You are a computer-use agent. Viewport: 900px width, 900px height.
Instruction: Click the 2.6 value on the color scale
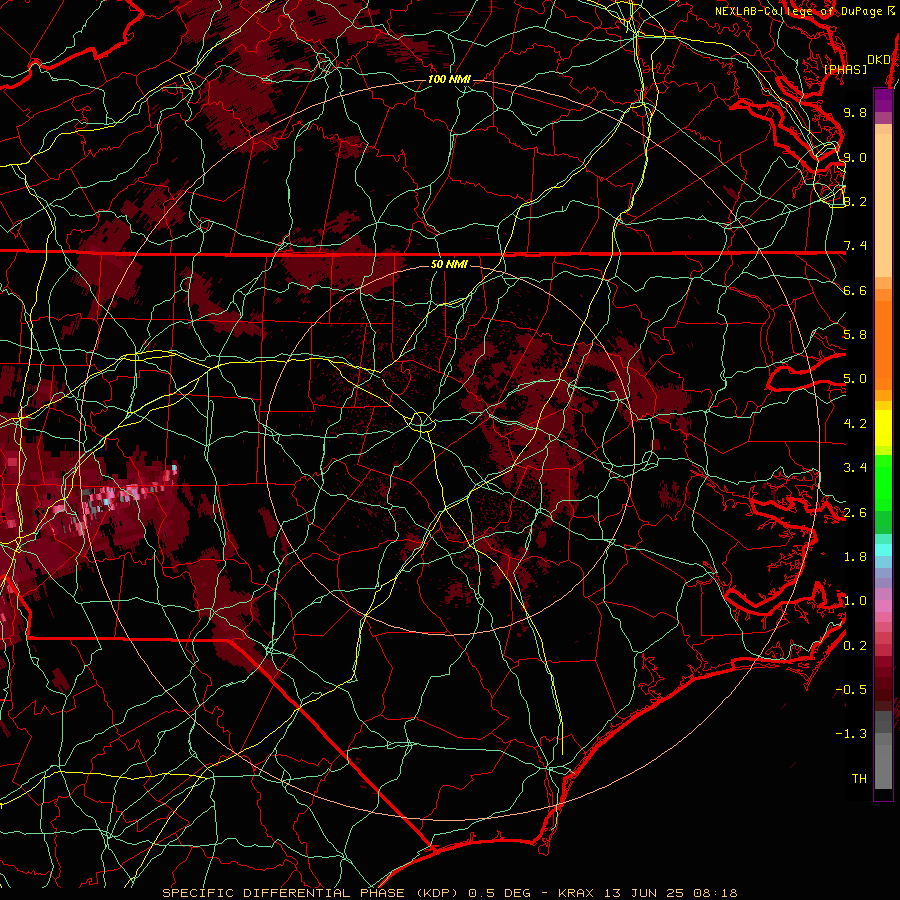(855, 513)
